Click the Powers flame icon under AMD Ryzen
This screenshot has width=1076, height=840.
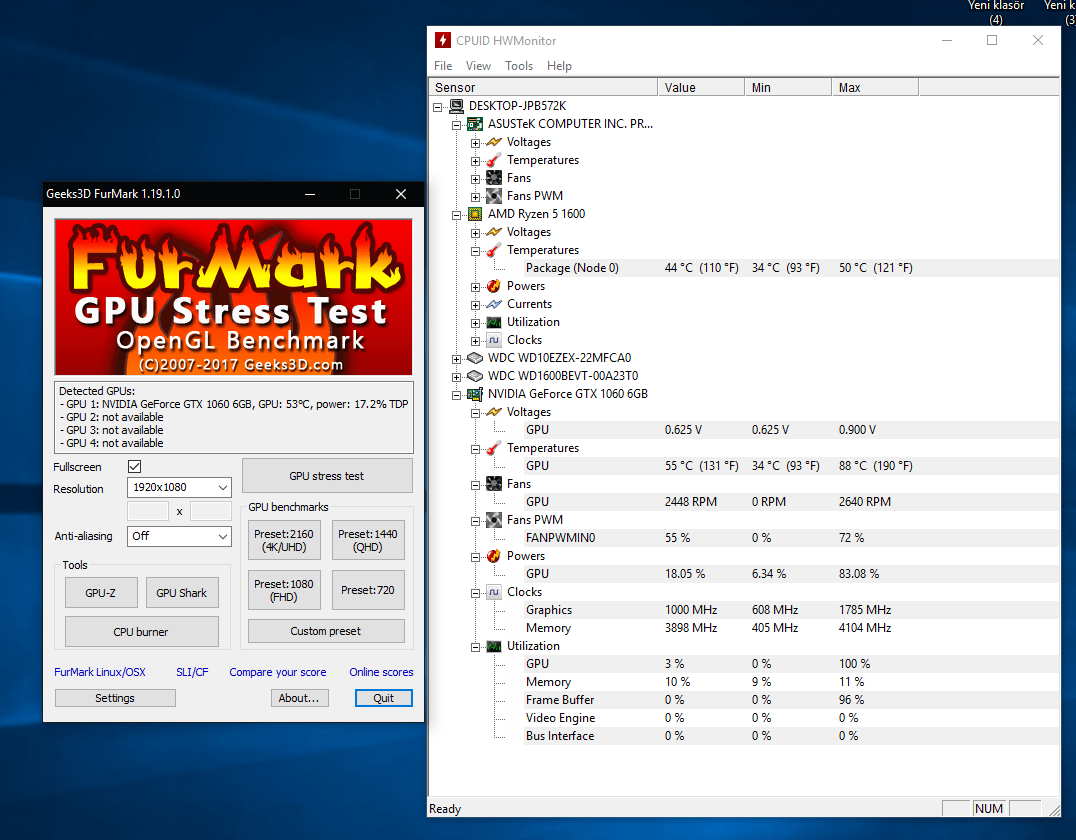494,286
